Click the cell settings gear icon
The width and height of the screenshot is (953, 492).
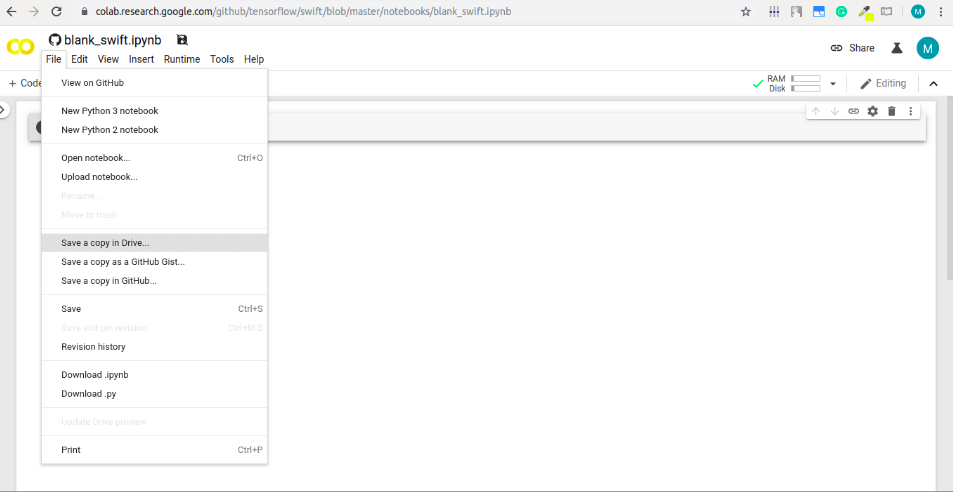872,111
